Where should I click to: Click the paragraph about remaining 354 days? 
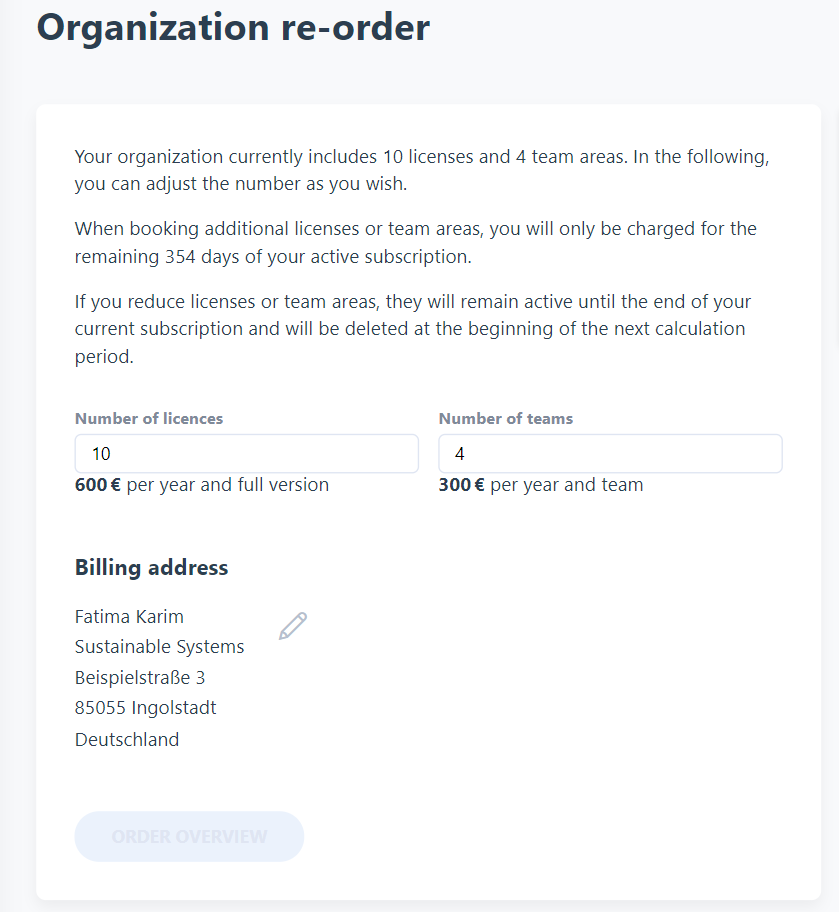(415, 243)
